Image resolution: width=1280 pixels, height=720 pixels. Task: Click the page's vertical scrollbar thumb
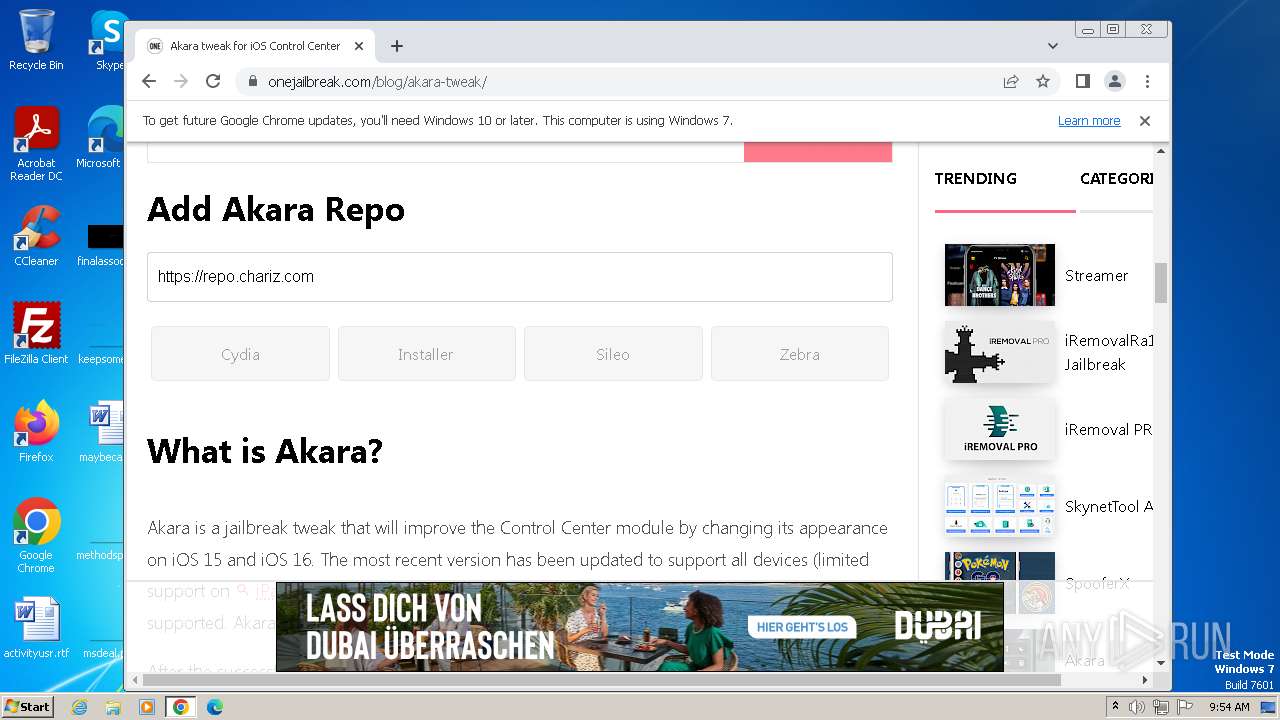pos(1161,283)
